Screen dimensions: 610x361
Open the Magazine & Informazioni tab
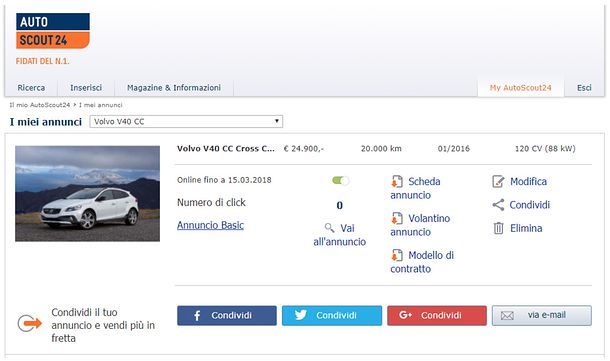(174, 88)
